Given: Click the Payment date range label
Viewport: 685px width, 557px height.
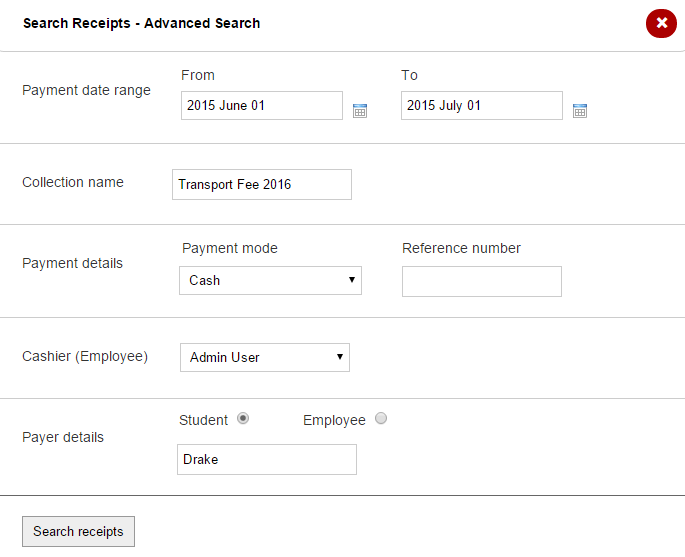Looking at the screenshot, I should [86, 90].
